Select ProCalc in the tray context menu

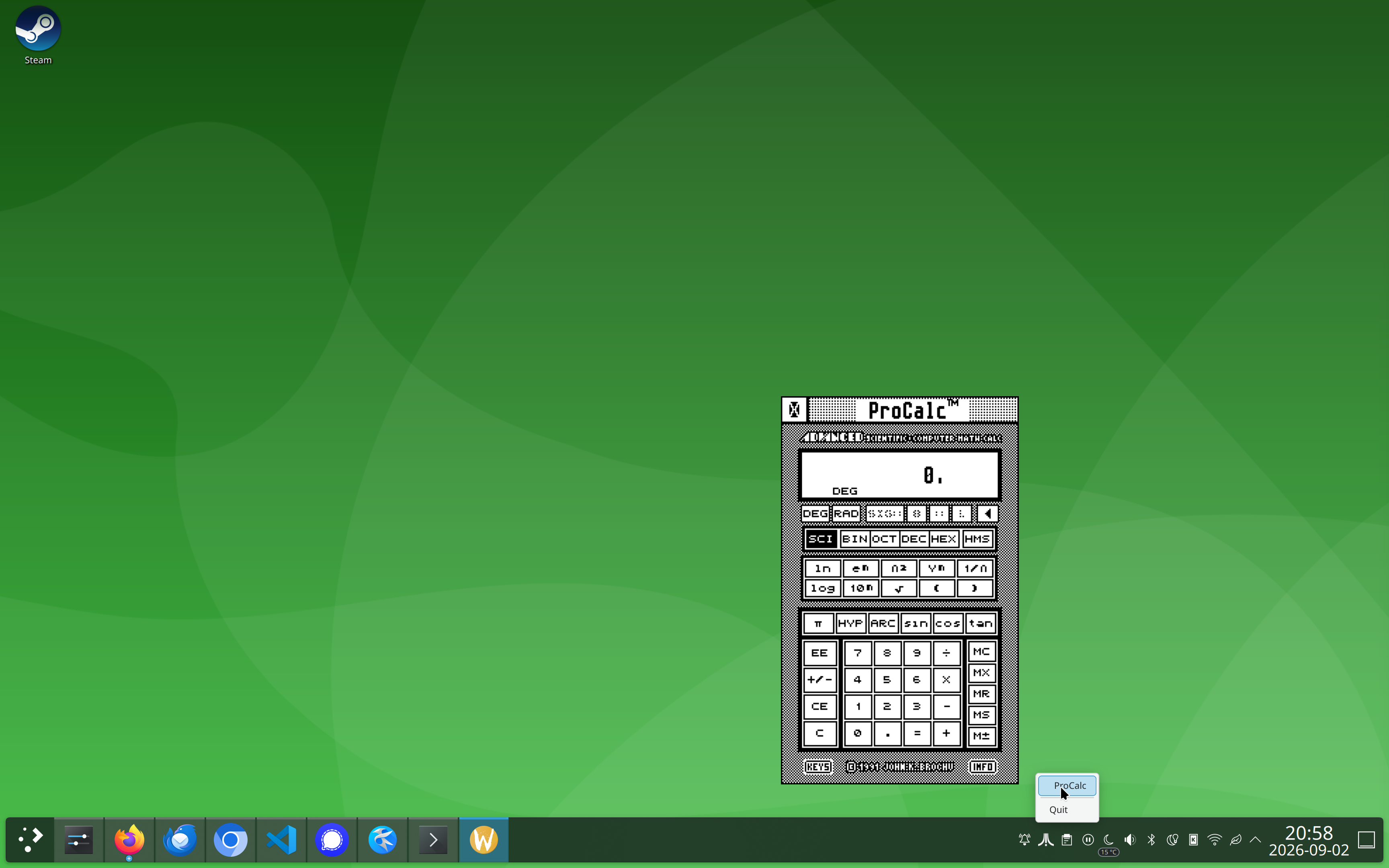click(x=1067, y=786)
